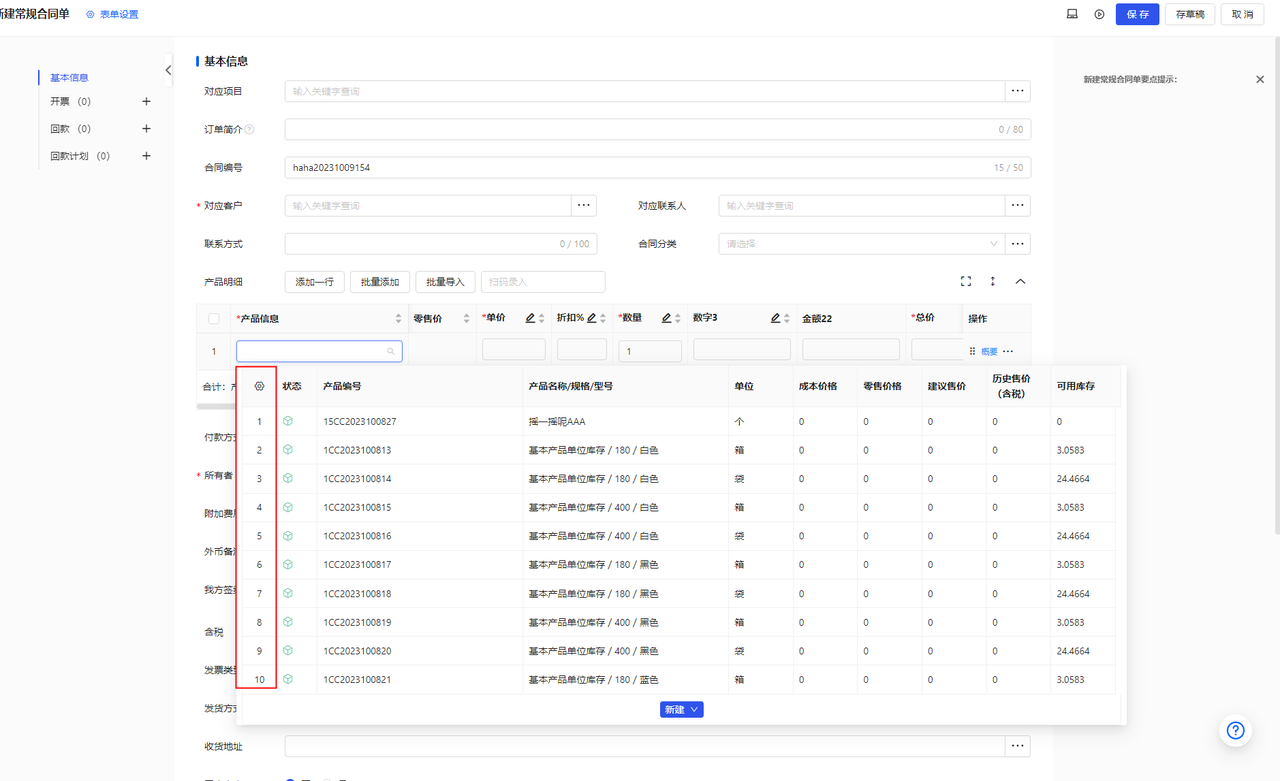Expand the 新建 dropdown button below product list

click(x=682, y=709)
